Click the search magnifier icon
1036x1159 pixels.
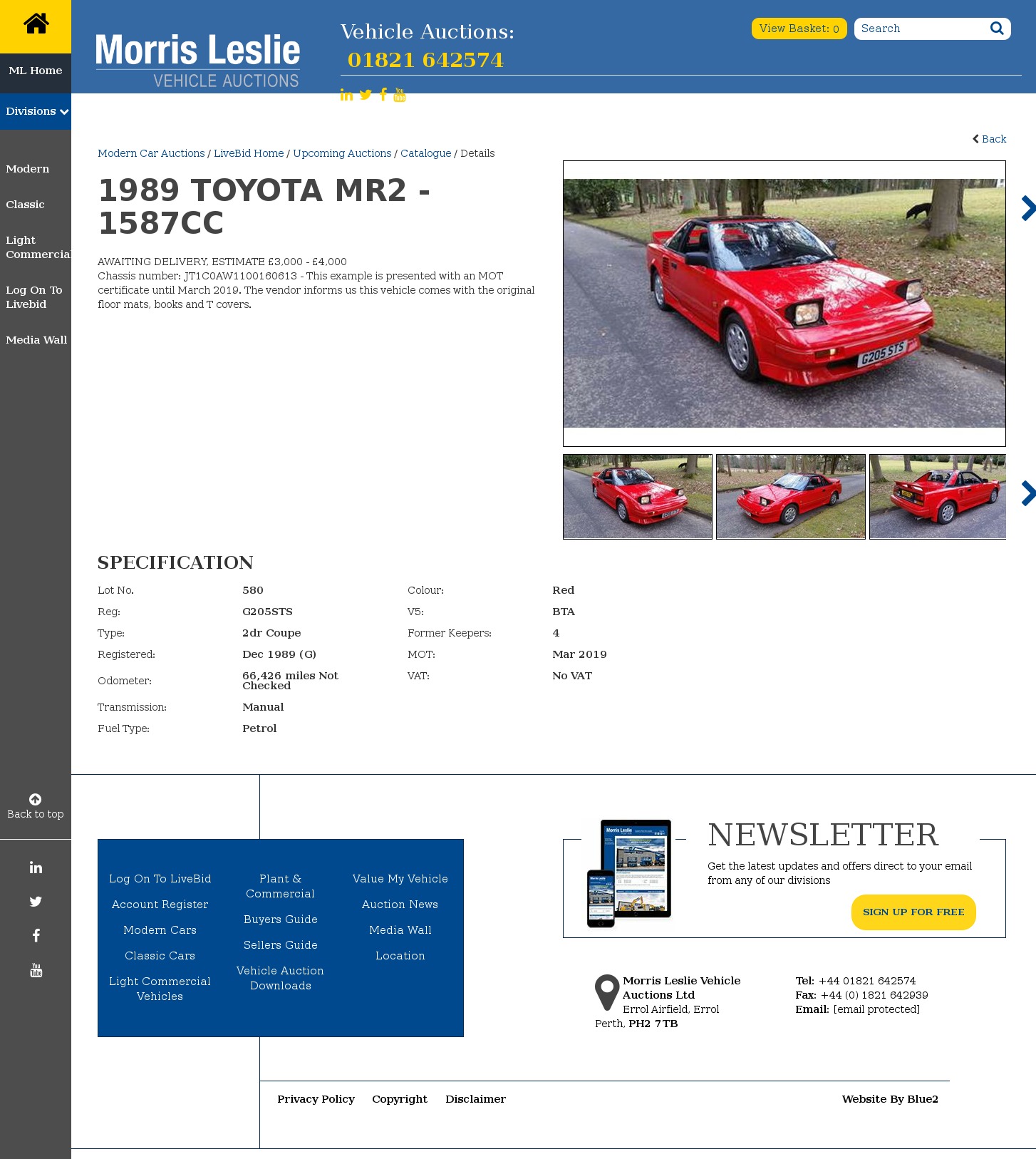pos(997,28)
